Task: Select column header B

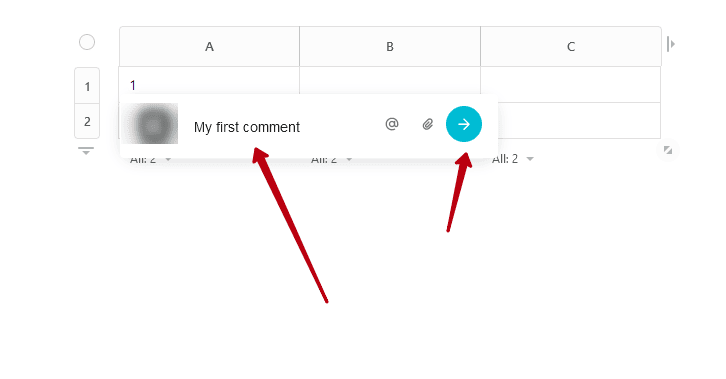Action: 390,46
